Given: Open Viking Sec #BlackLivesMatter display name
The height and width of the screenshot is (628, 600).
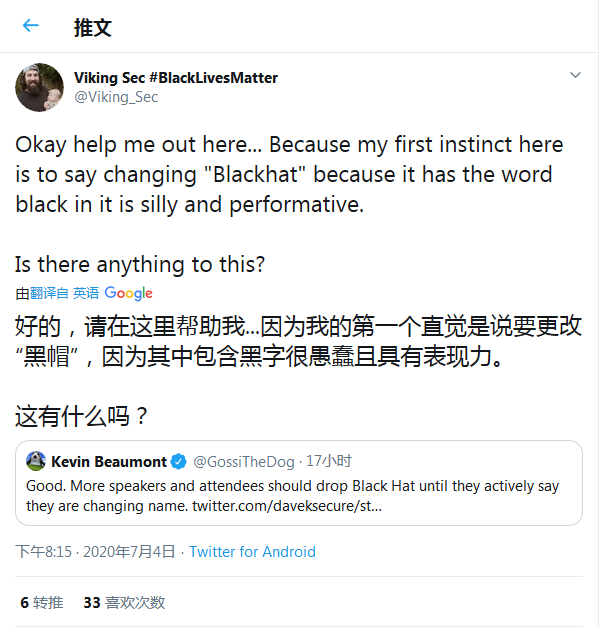Looking at the screenshot, I should click(176, 77).
